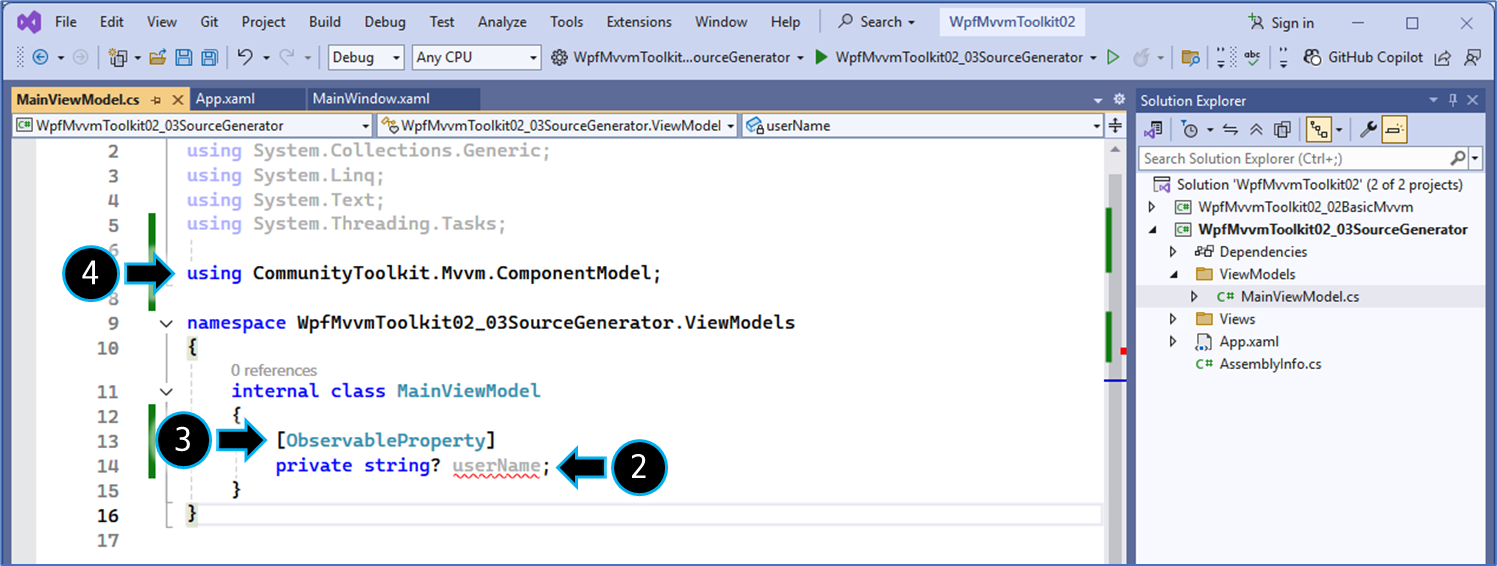
Task: Click the spell checker abc icon
Action: pos(1251,58)
